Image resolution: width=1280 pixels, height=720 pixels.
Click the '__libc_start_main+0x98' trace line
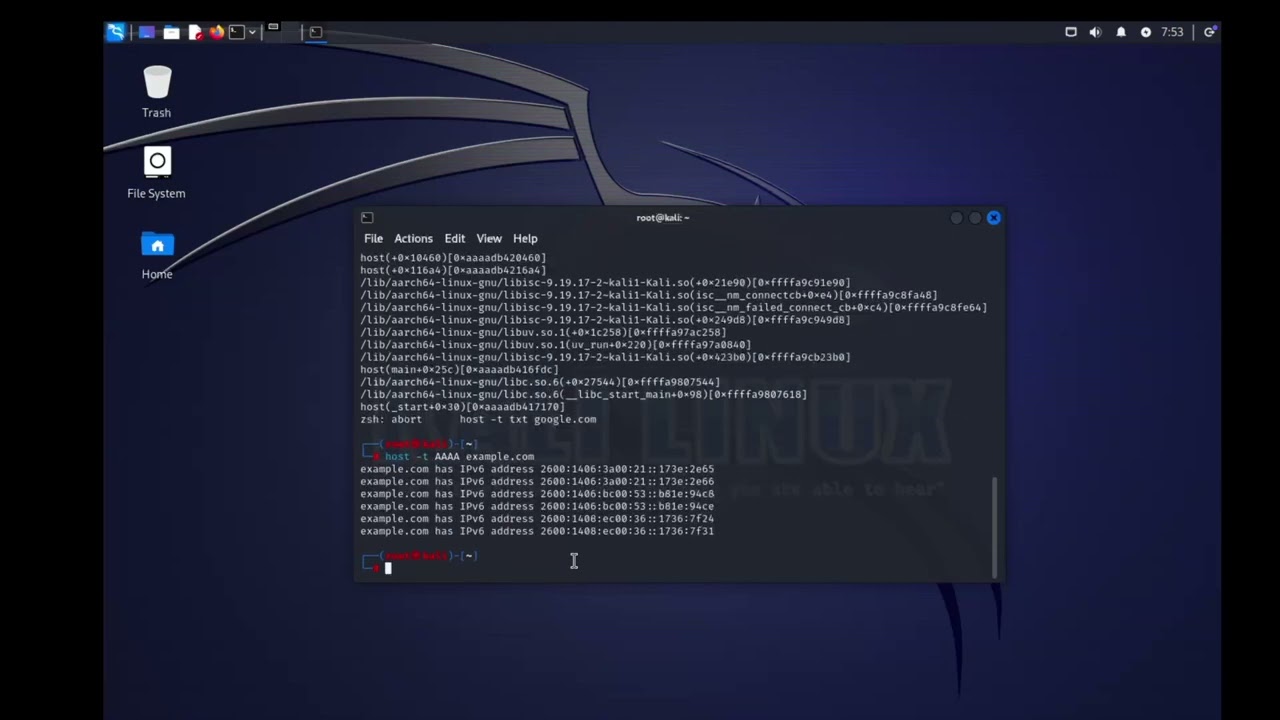click(x=583, y=394)
